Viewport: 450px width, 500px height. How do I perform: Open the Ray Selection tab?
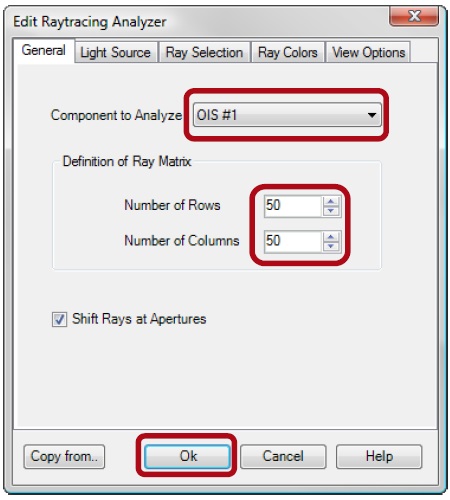[204, 53]
